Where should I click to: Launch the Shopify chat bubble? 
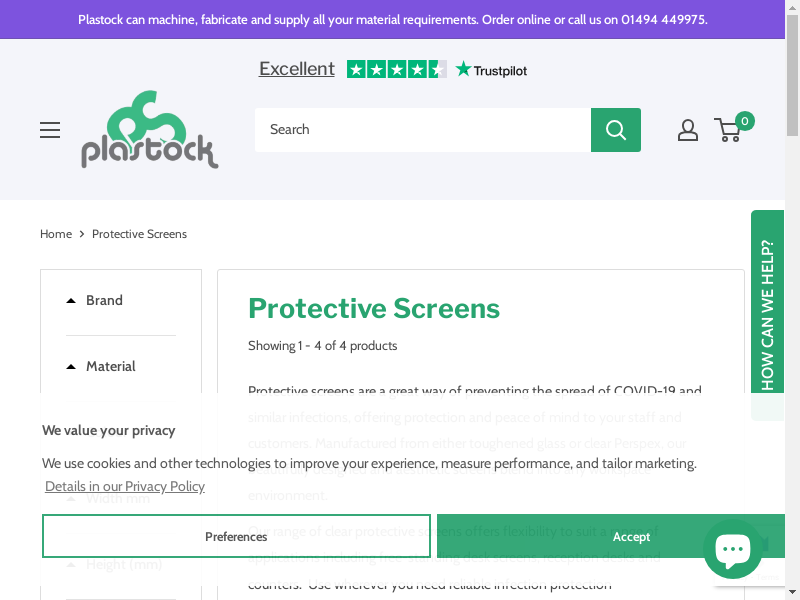pos(733,548)
